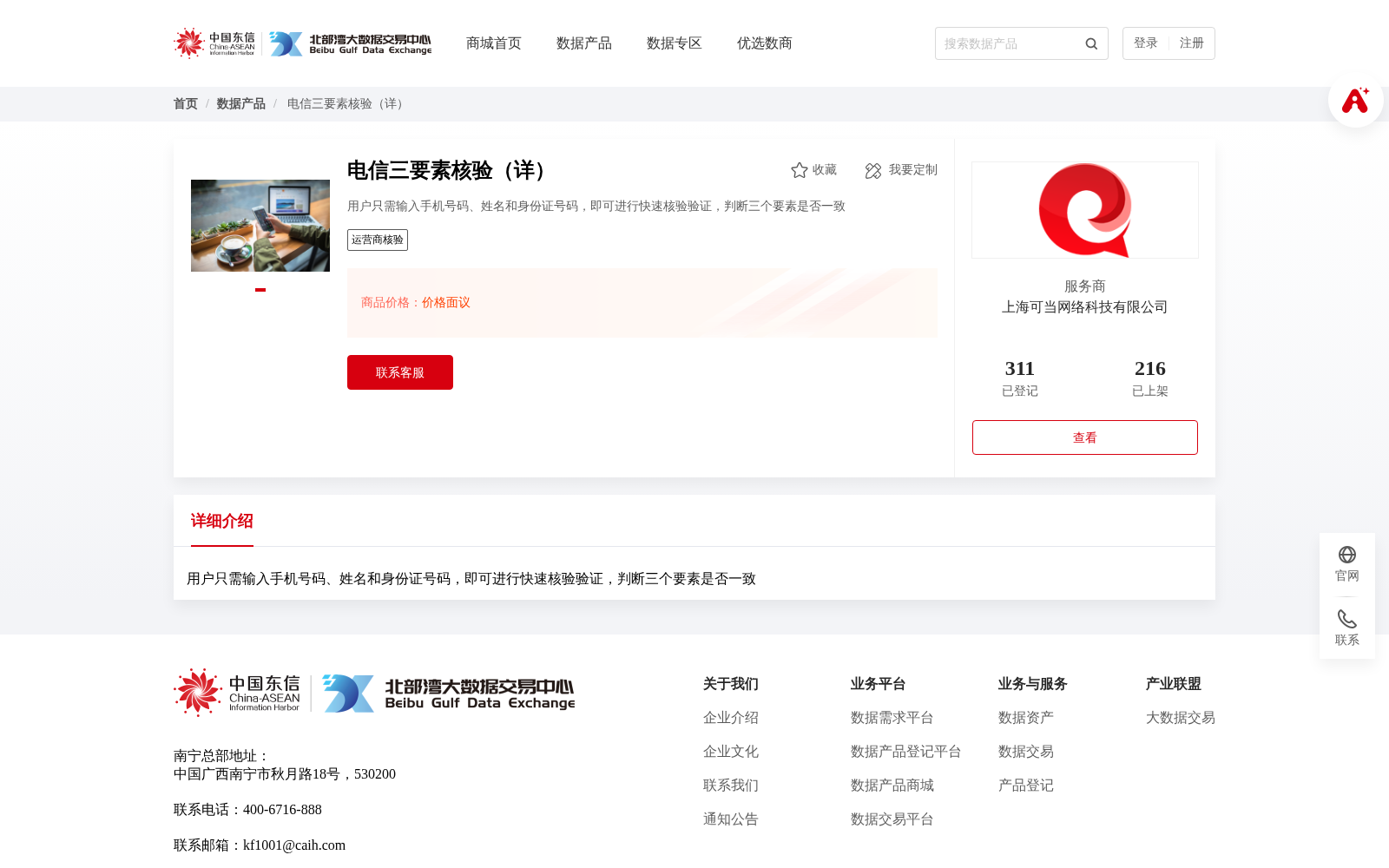Open footer link 联系我们
This screenshot has width=1389, height=868.
click(731, 786)
